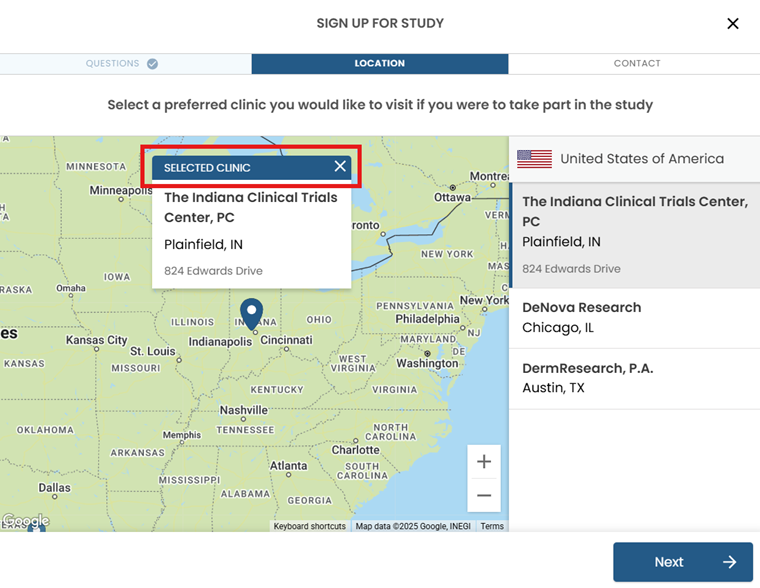Screen dimensions: 760x588
Task: Open the map Terms link
Action: 492,526
